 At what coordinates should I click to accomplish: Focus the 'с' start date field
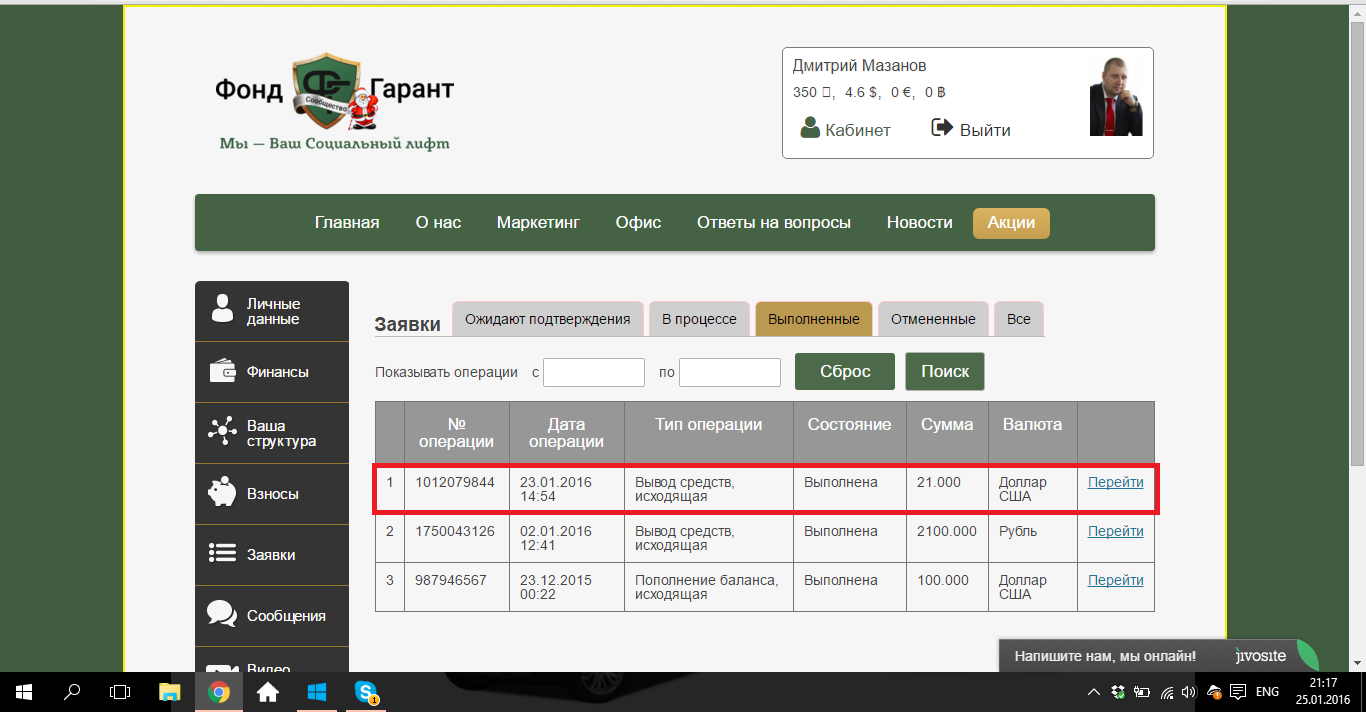[594, 372]
